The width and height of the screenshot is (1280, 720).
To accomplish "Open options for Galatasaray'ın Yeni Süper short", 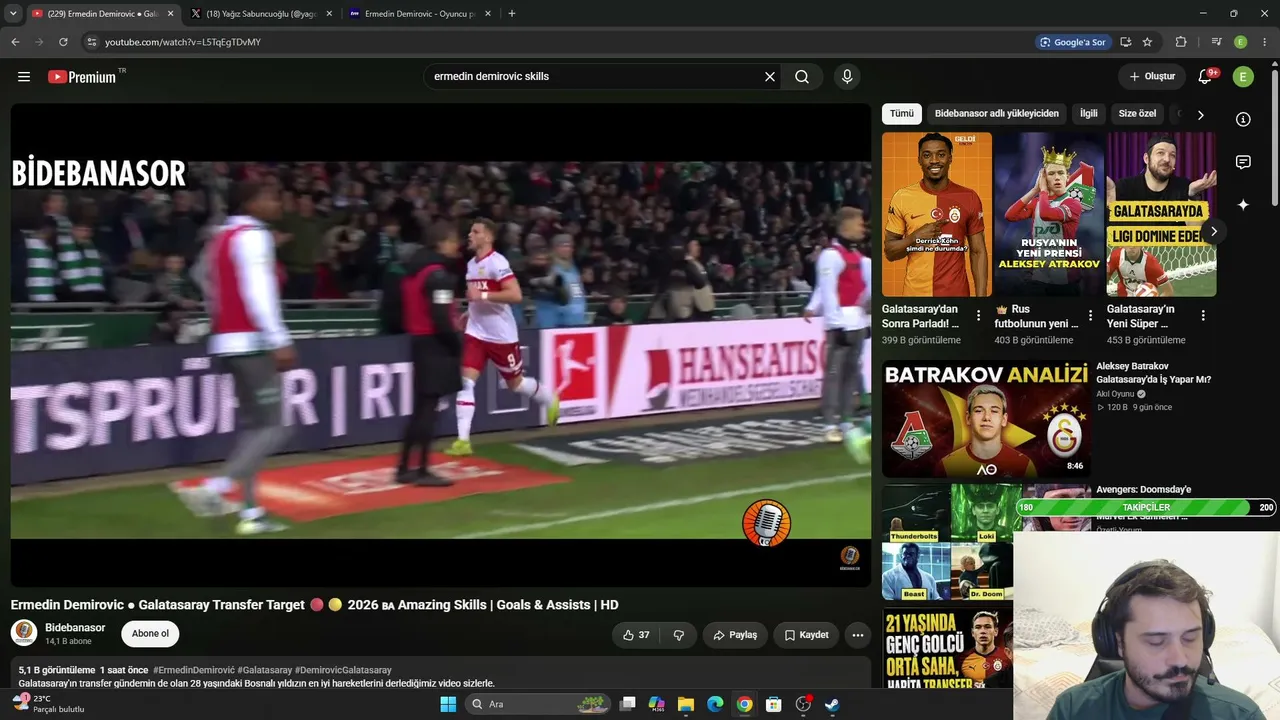I will pos(1203,316).
